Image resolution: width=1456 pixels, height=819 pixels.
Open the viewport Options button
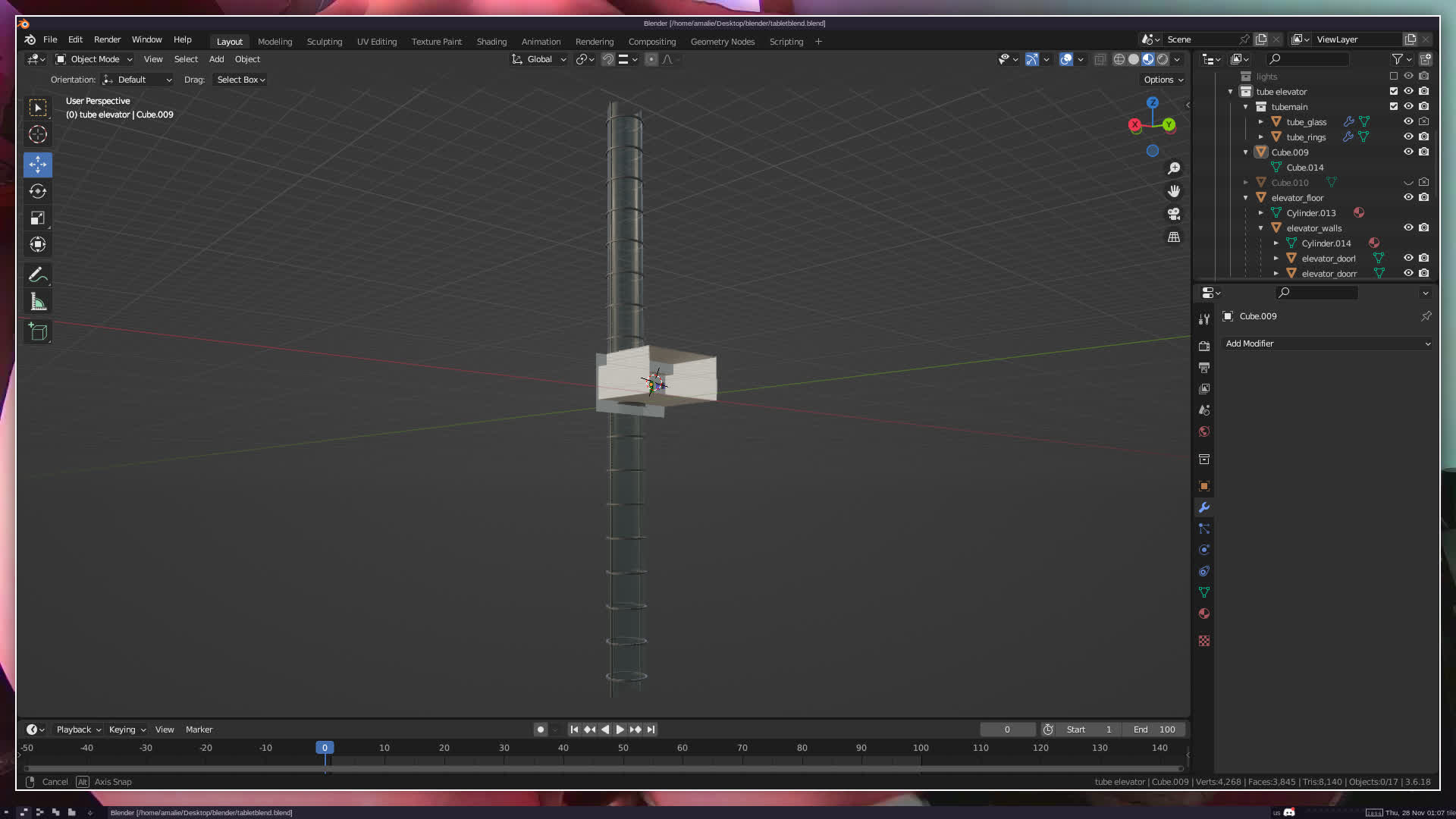pyautogui.click(x=1163, y=80)
